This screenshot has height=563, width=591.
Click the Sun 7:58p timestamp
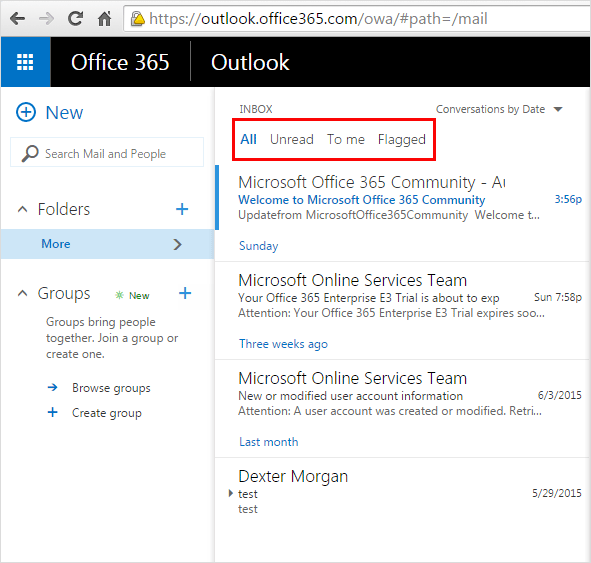pyautogui.click(x=558, y=297)
